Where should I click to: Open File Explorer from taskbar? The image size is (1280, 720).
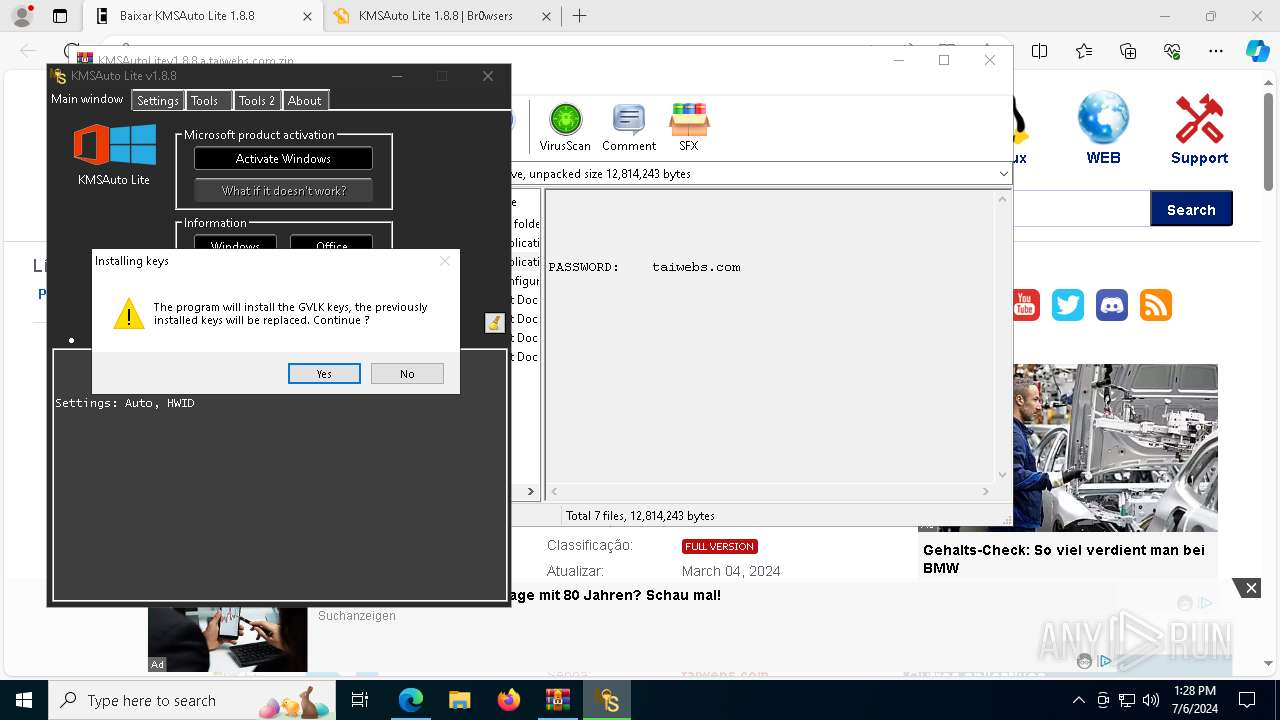(459, 700)
